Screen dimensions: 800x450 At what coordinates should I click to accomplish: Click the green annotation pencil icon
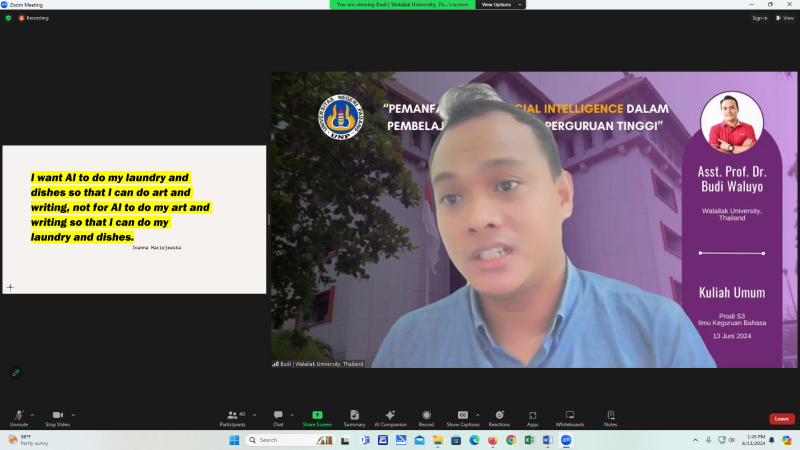click(x=16, y=373)
